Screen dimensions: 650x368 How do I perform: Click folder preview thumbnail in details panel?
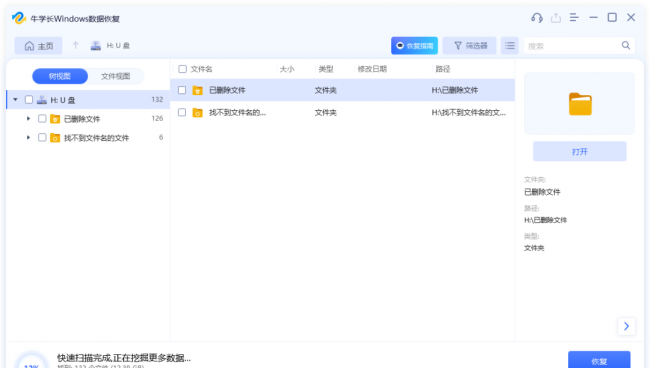[580, 104]
